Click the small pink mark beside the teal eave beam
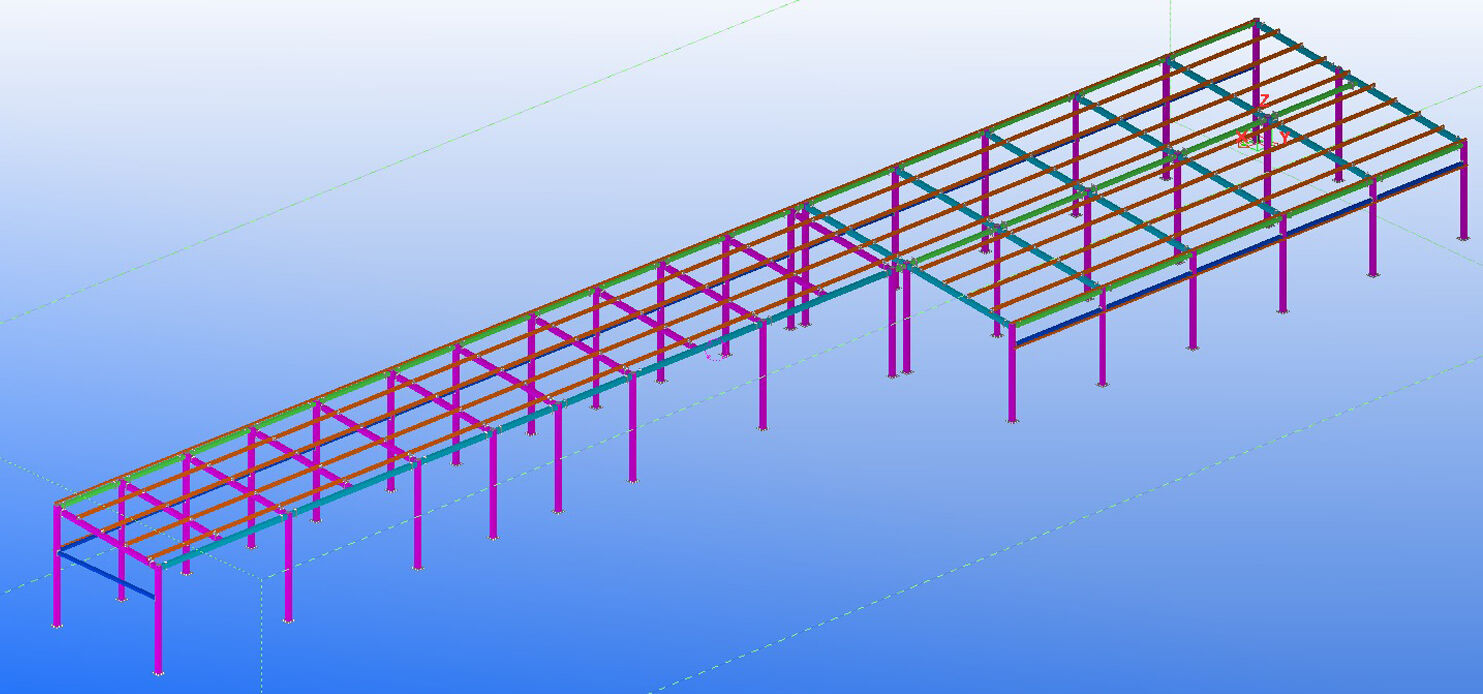The image size is (1483, 694). pyautogui.click(x=712, y=352)
